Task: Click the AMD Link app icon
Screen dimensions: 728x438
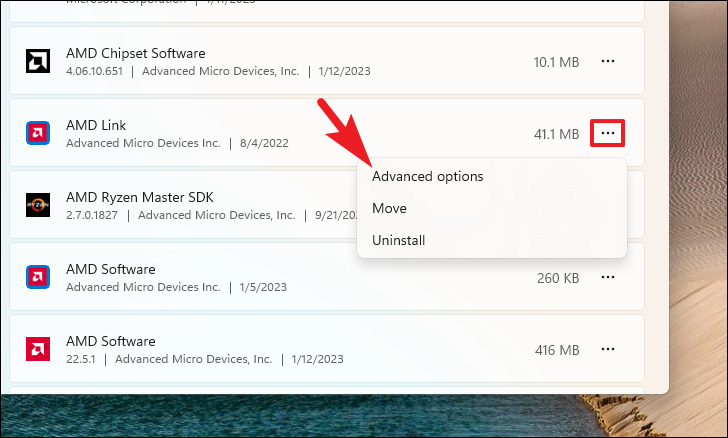Action: [x=38, y=133]
